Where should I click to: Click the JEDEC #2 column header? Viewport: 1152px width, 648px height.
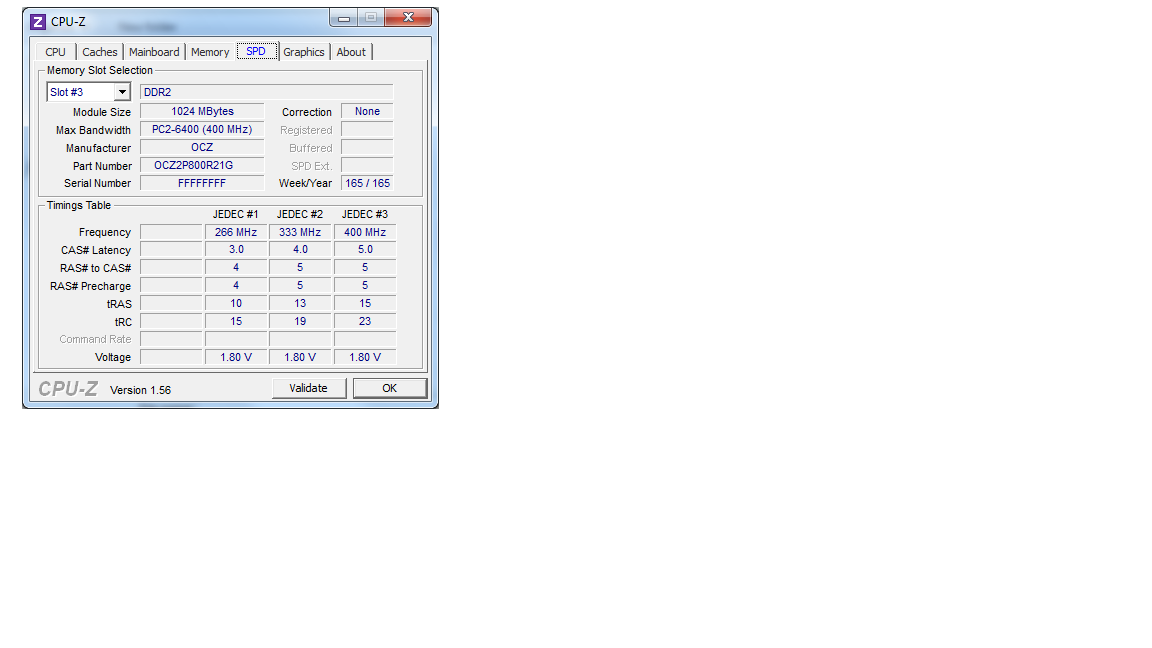pyautogui.click(x=300, y=215)
